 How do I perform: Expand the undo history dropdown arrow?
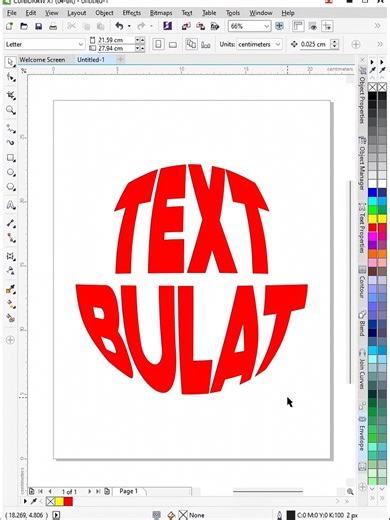point(129,26)
